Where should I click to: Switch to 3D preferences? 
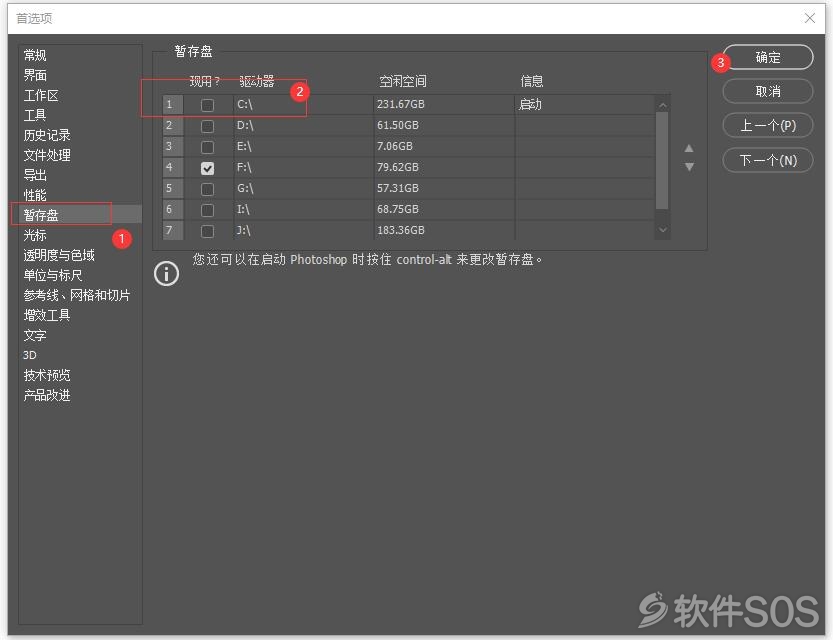pos(30,355)
